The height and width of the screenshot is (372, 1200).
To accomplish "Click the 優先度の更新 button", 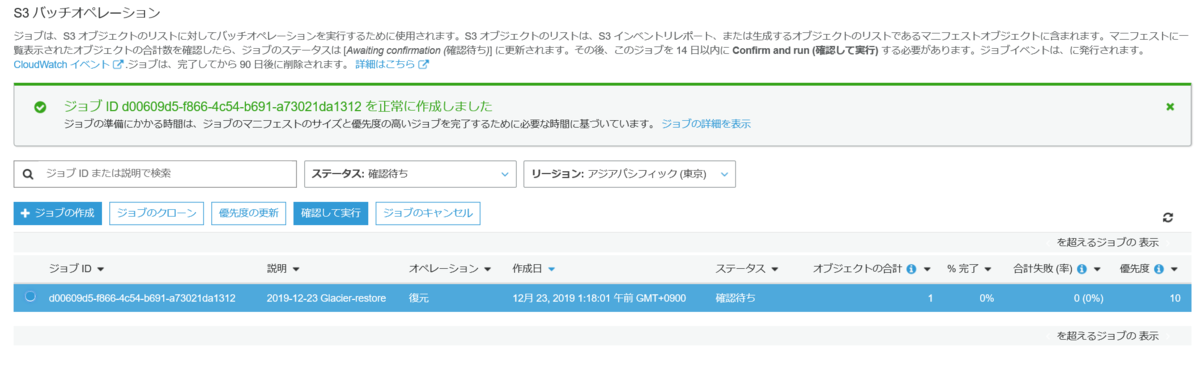I will tap(248, 213).
